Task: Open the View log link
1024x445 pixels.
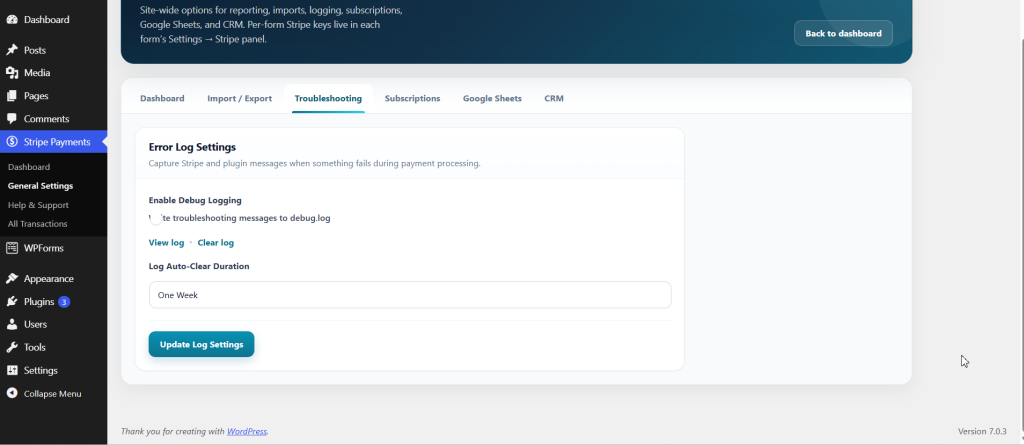Action: click(x=167, y=242)
